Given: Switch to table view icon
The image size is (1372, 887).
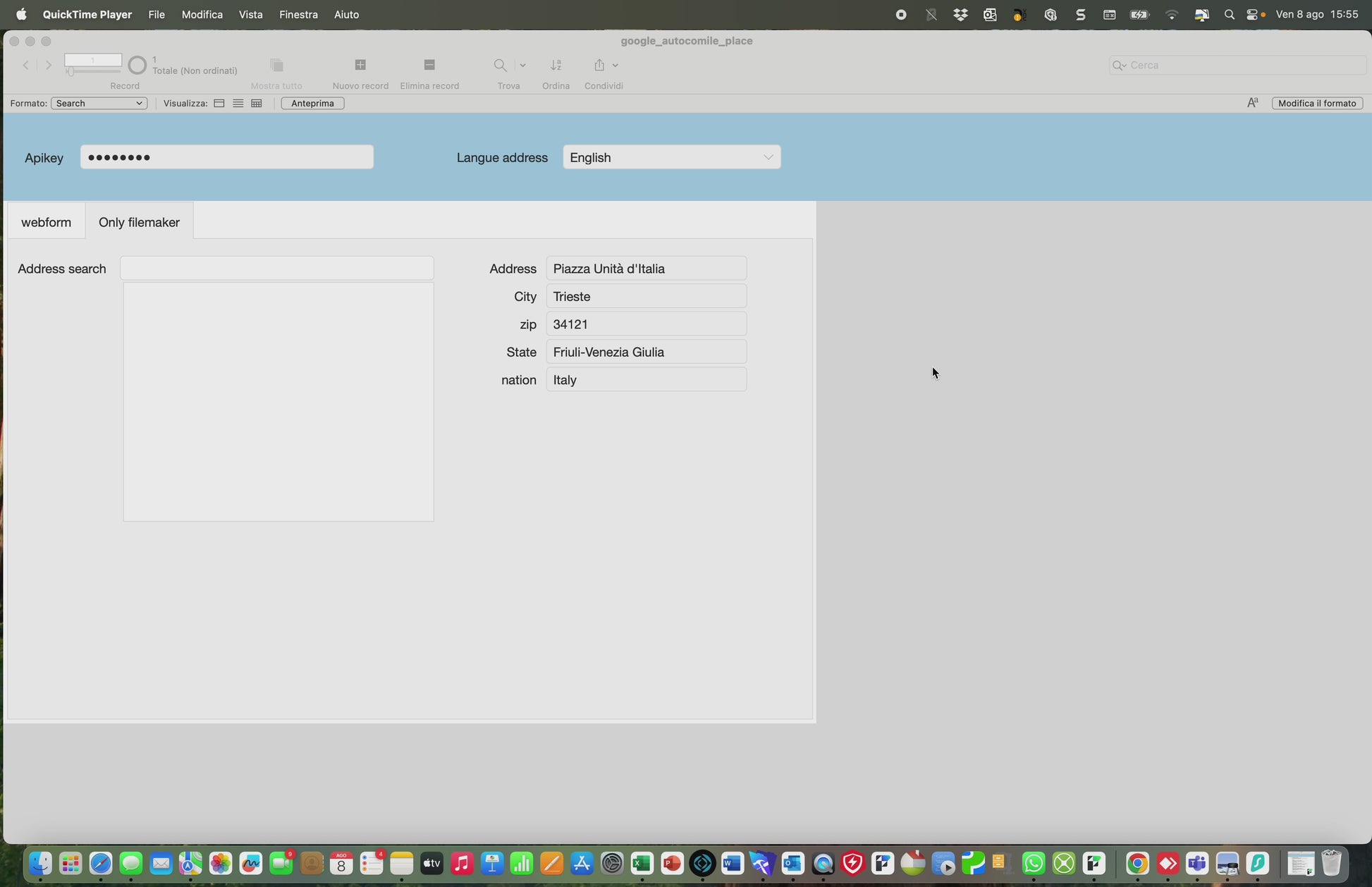Looking at the screenshot, I should [257, 103].
